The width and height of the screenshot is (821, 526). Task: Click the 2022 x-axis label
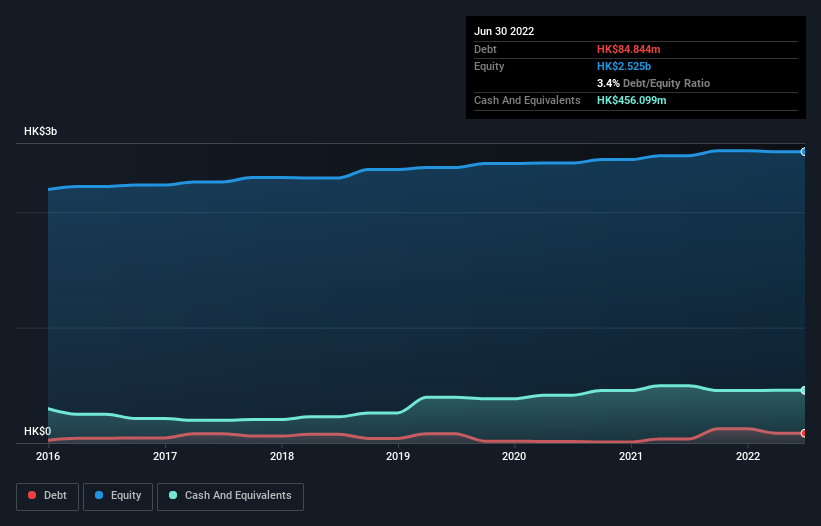[748, 456]
